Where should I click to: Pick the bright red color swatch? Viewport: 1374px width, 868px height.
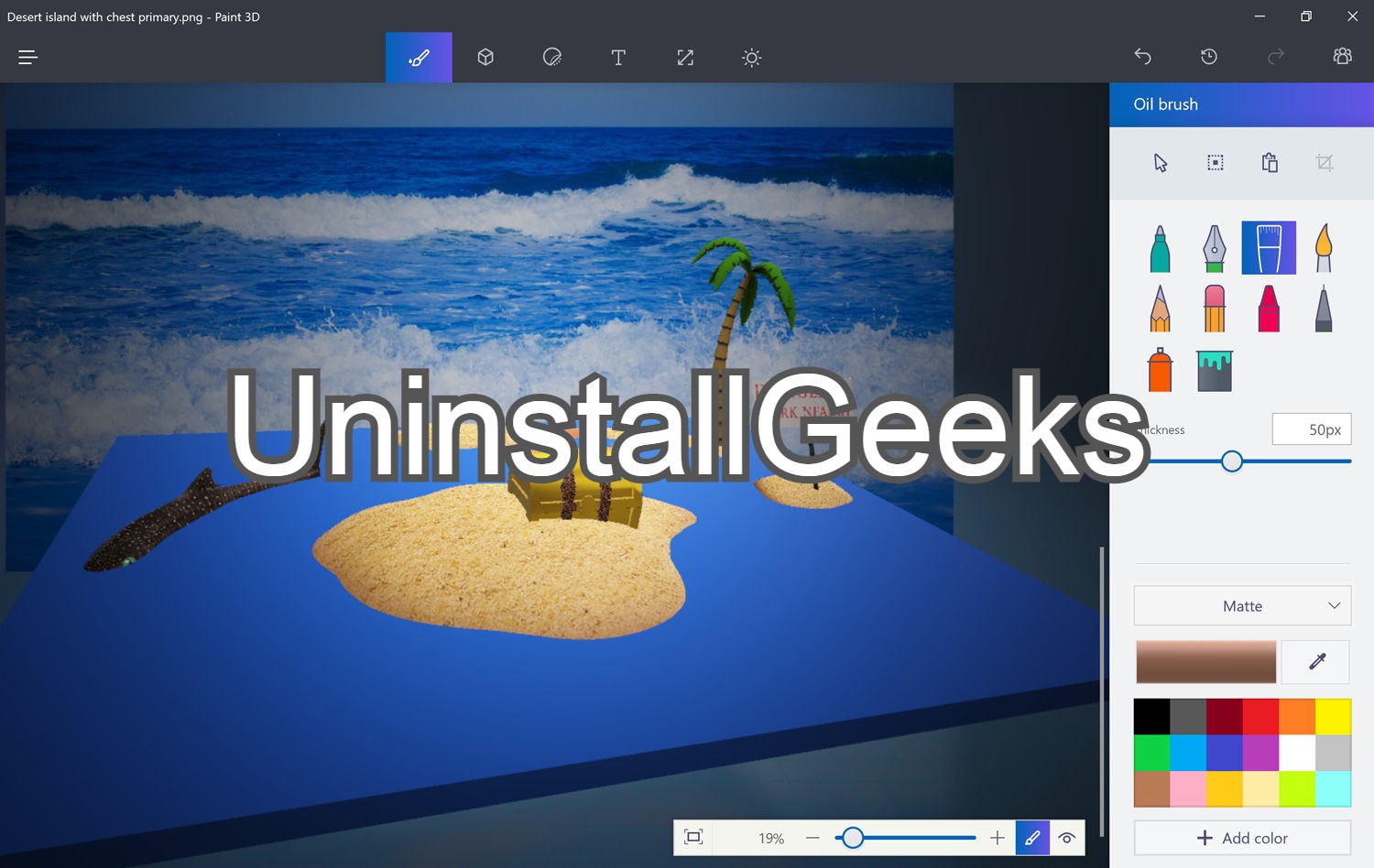(1260, 717)
